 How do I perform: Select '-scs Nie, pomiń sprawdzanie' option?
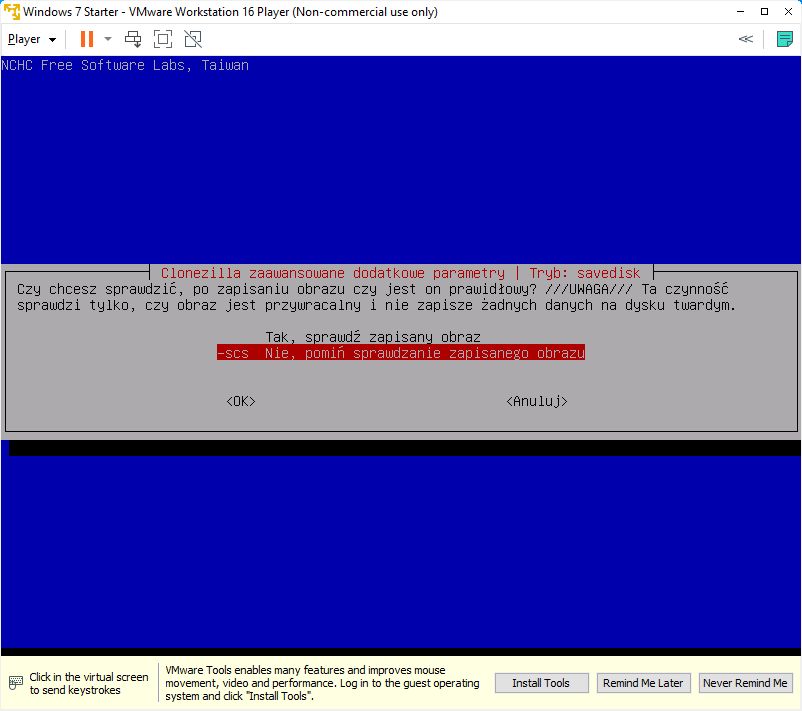pos(400,353)
